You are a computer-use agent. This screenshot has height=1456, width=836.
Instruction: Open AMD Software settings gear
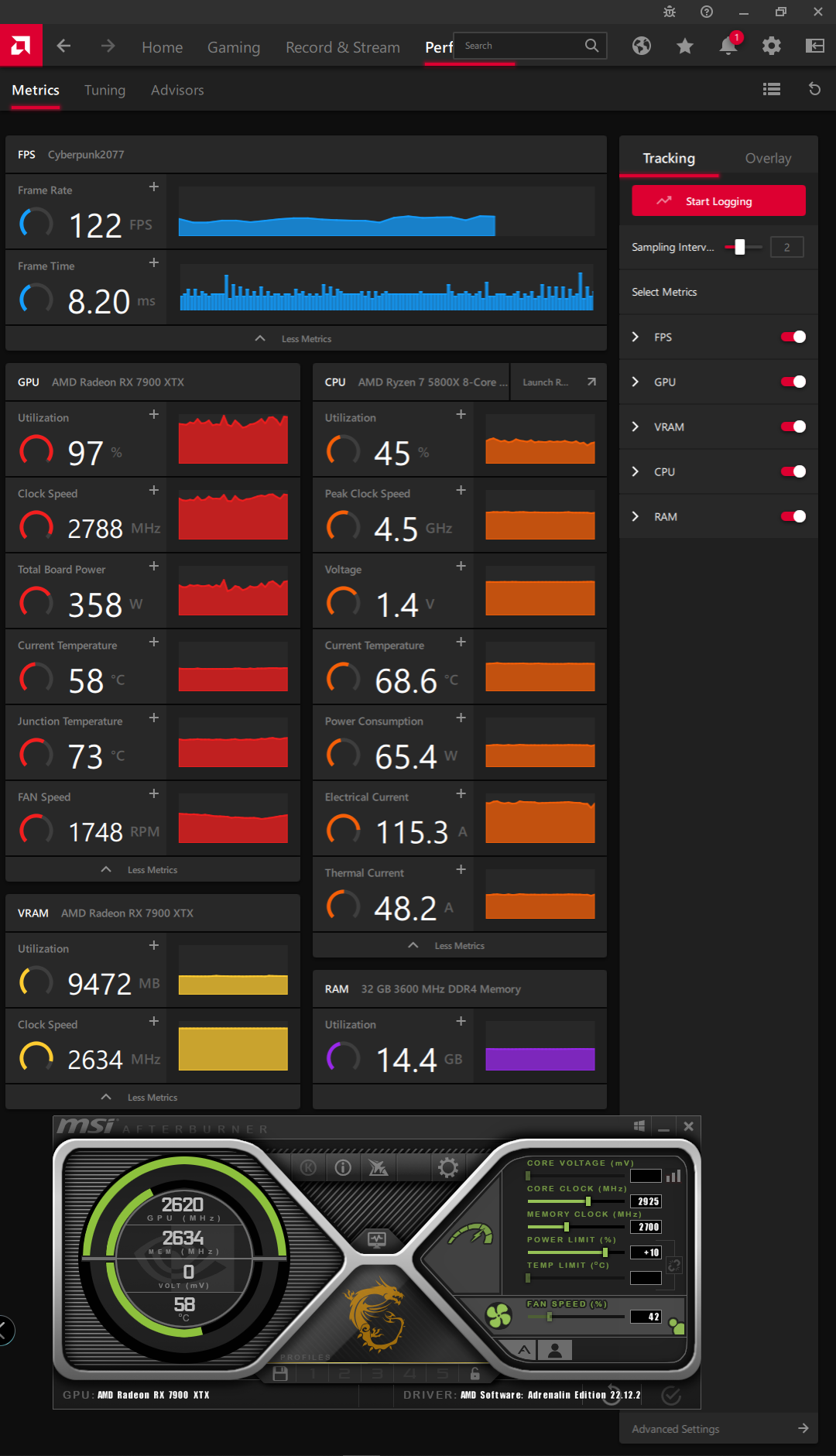pyautogui.click(x=772, y=46)
